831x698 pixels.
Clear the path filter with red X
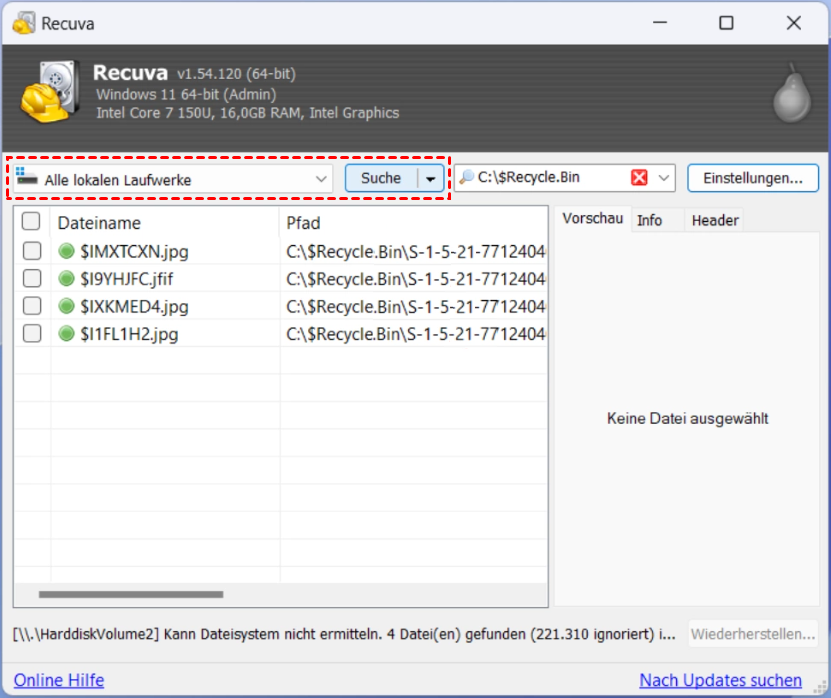coord(639,178)
